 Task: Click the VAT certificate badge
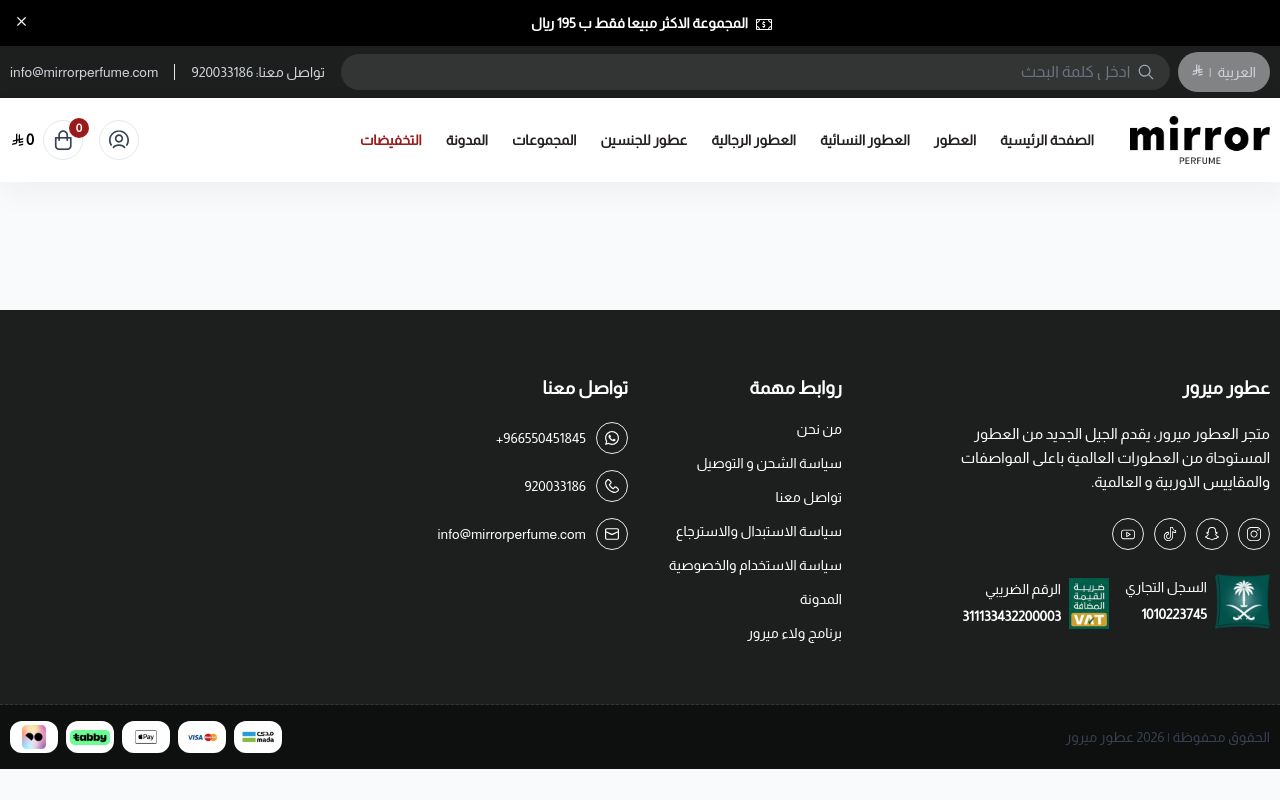1089,603
